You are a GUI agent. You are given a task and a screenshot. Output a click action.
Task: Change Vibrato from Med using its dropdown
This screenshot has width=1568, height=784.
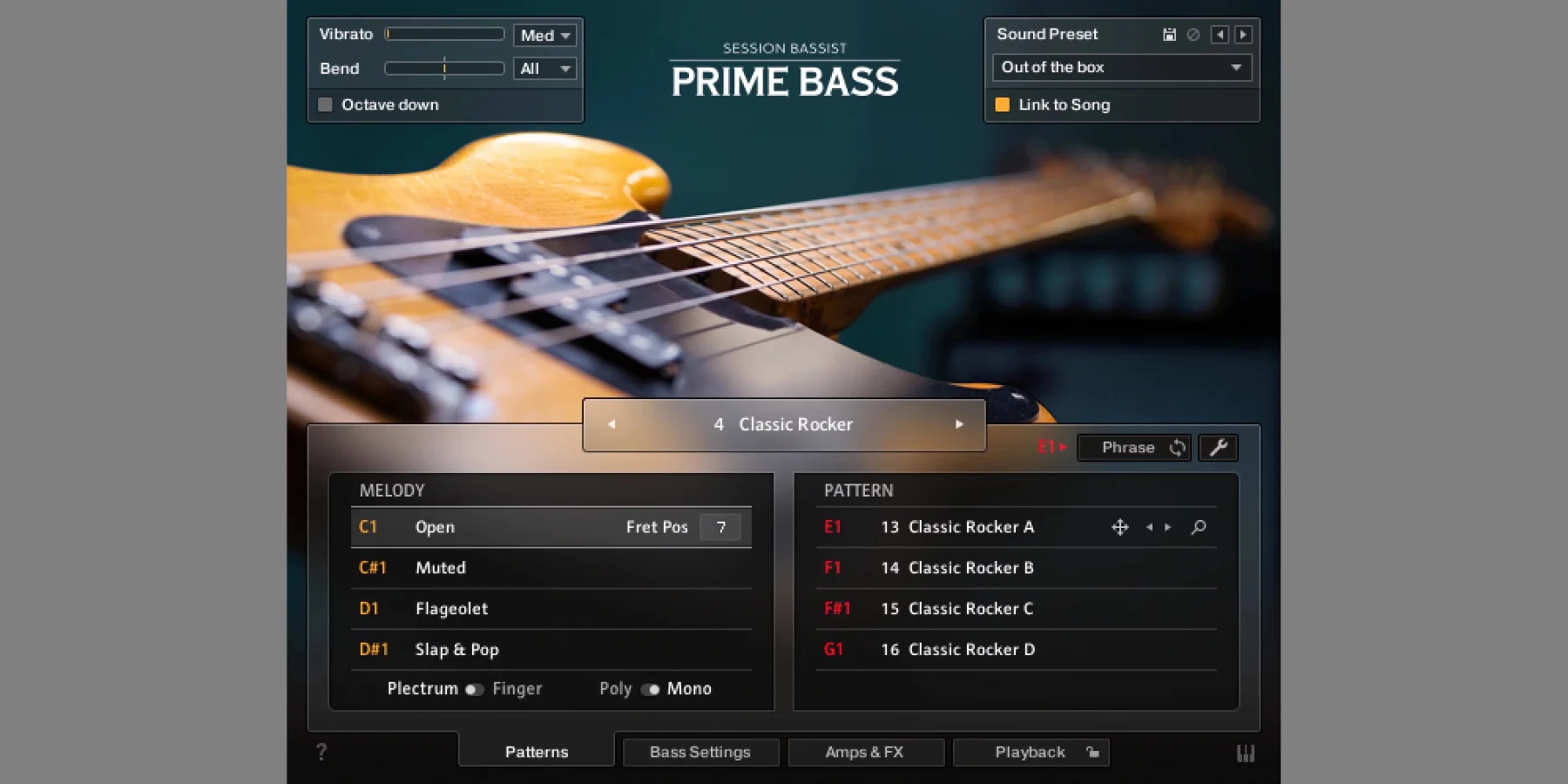(x=544, y=35)
